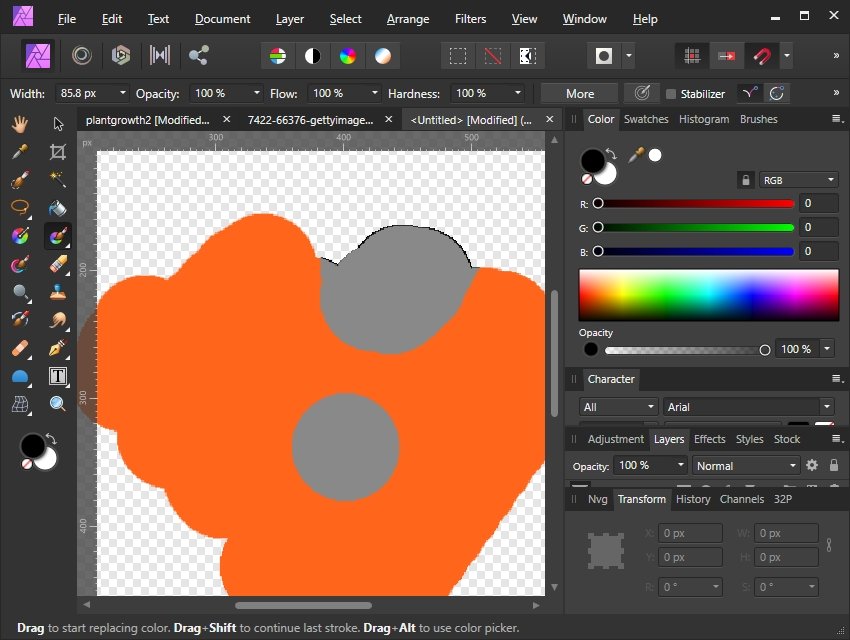Switch to the Swatches tab

(x=646, y=119)
